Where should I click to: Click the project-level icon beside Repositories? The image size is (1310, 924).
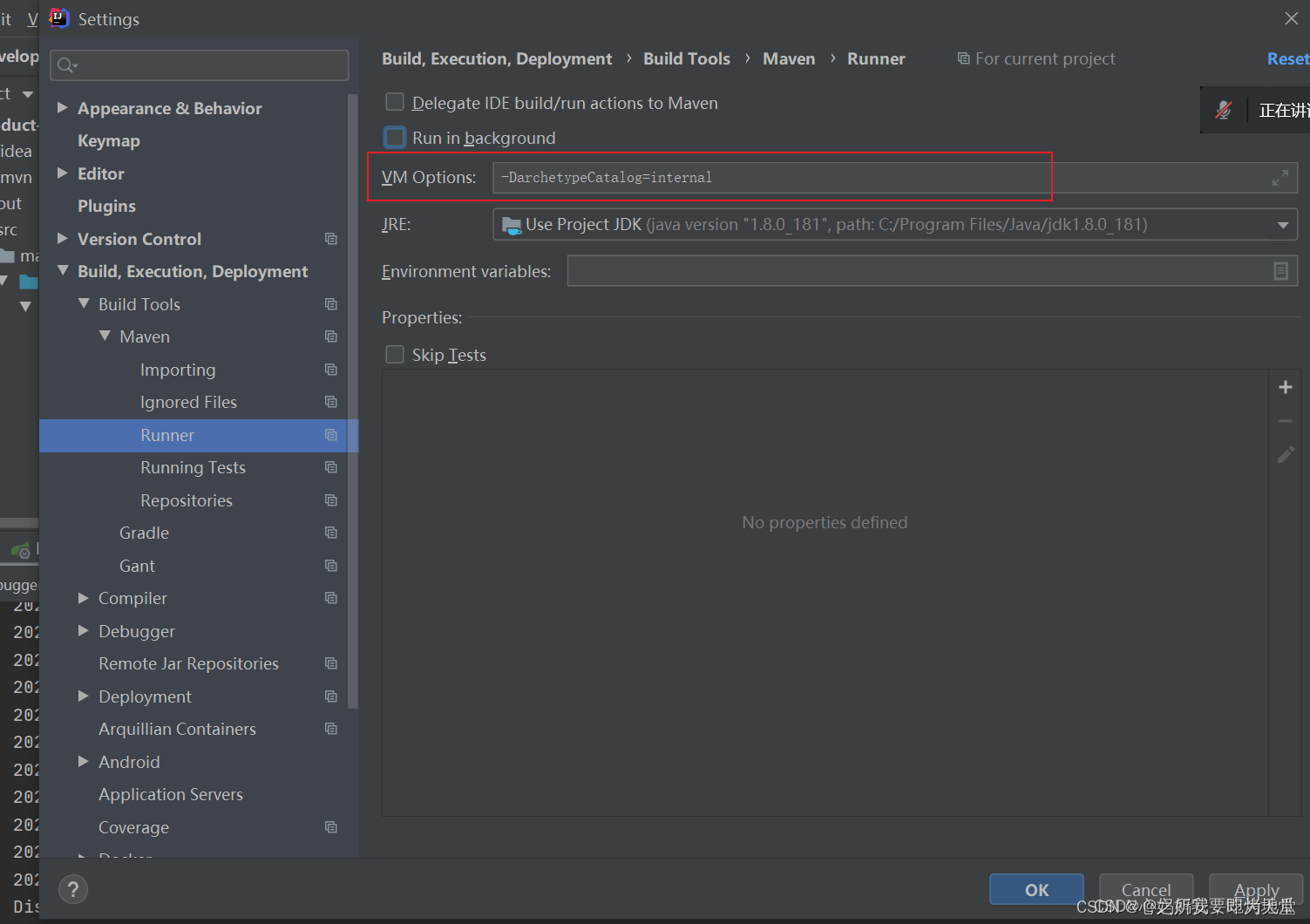coord(331,500)
